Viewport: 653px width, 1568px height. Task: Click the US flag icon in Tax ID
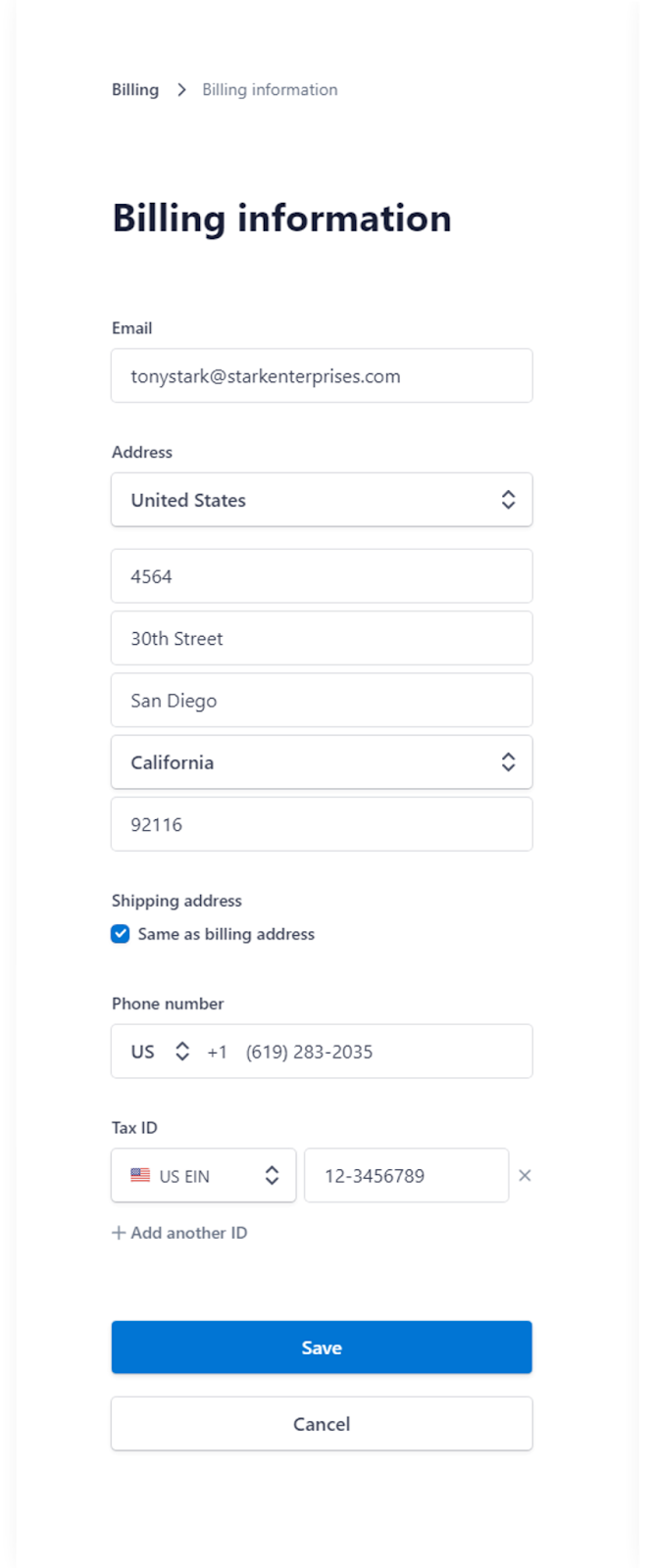coord(140,1175)
